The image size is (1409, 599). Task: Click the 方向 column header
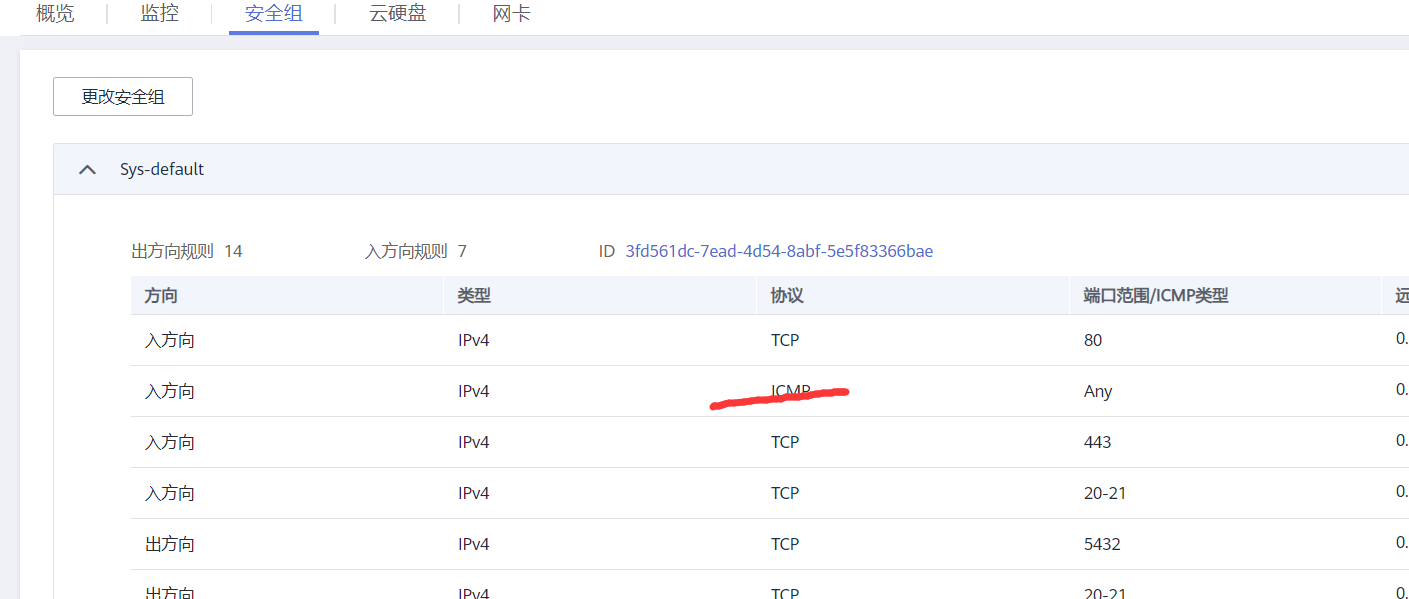156,295
